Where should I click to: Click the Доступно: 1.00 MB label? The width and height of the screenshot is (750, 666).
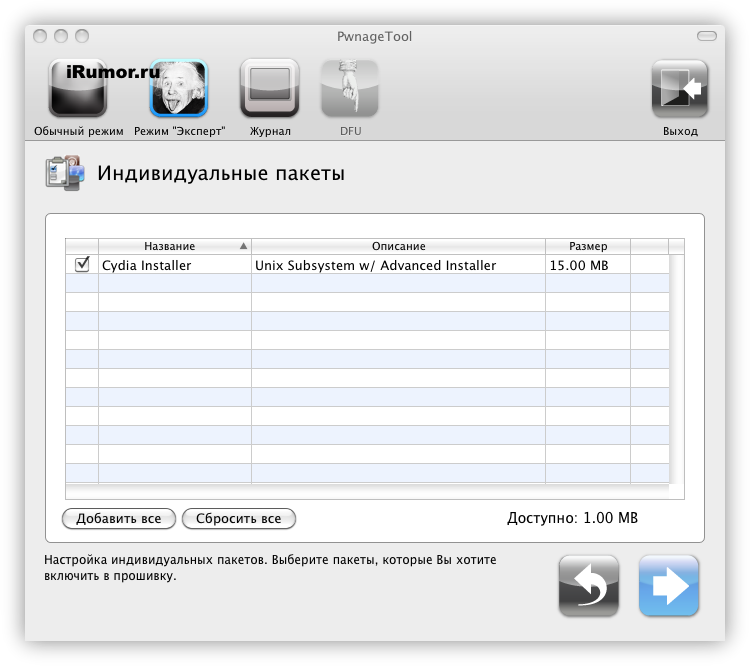coord(572,518)
